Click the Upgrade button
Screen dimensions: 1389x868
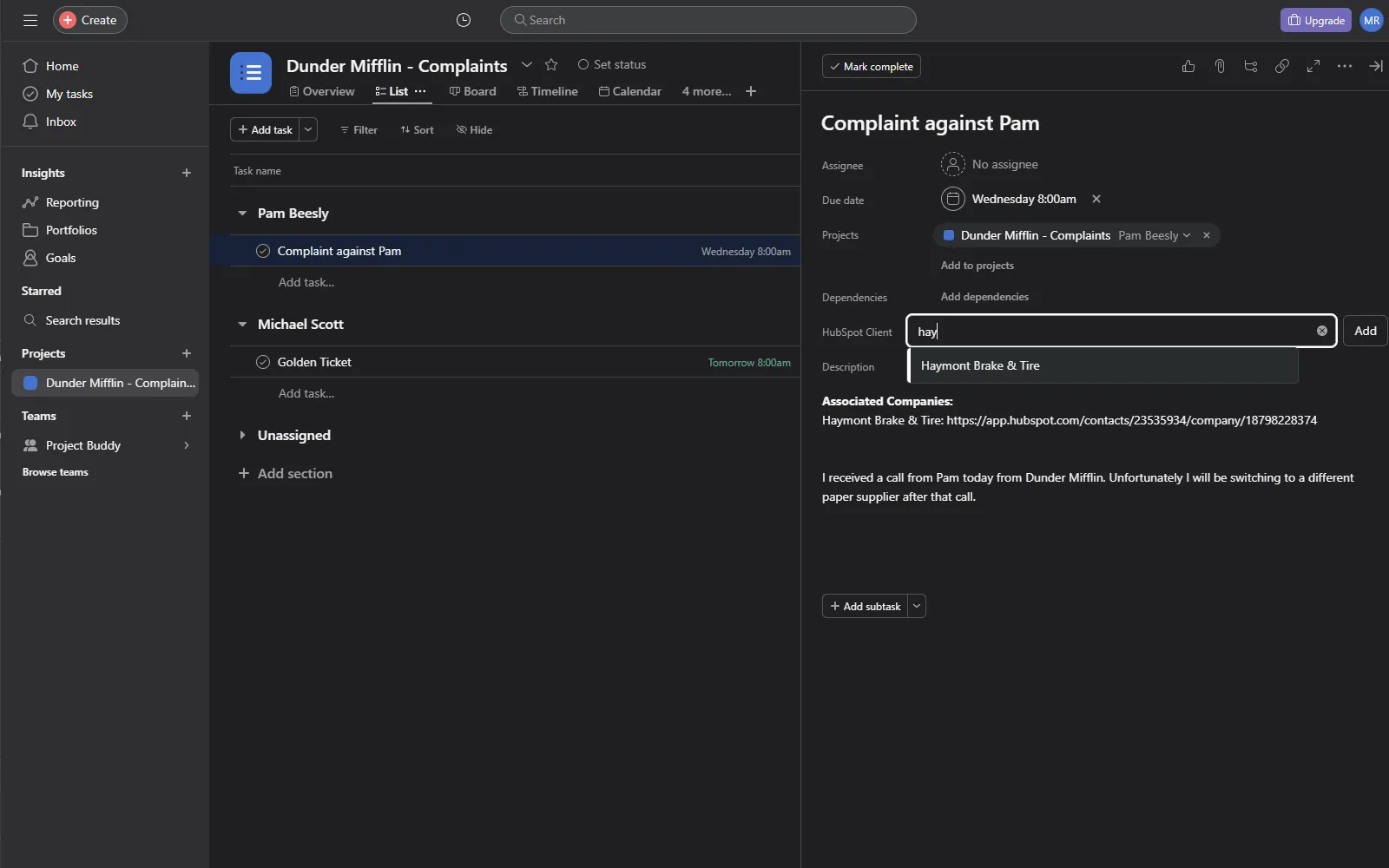(x=1315, y=20)
